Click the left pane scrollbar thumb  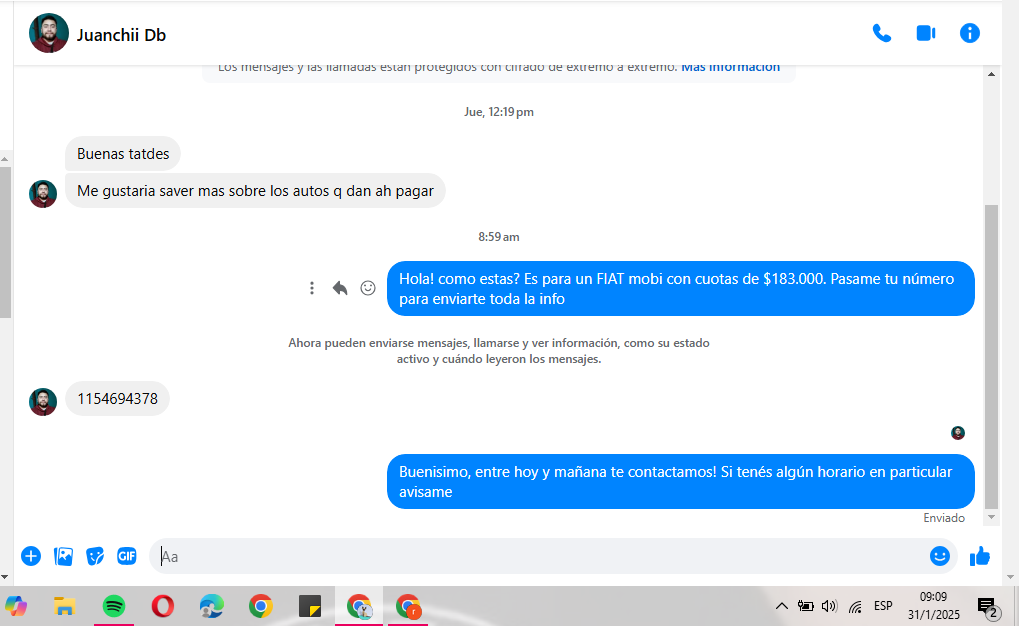[5, 242]
